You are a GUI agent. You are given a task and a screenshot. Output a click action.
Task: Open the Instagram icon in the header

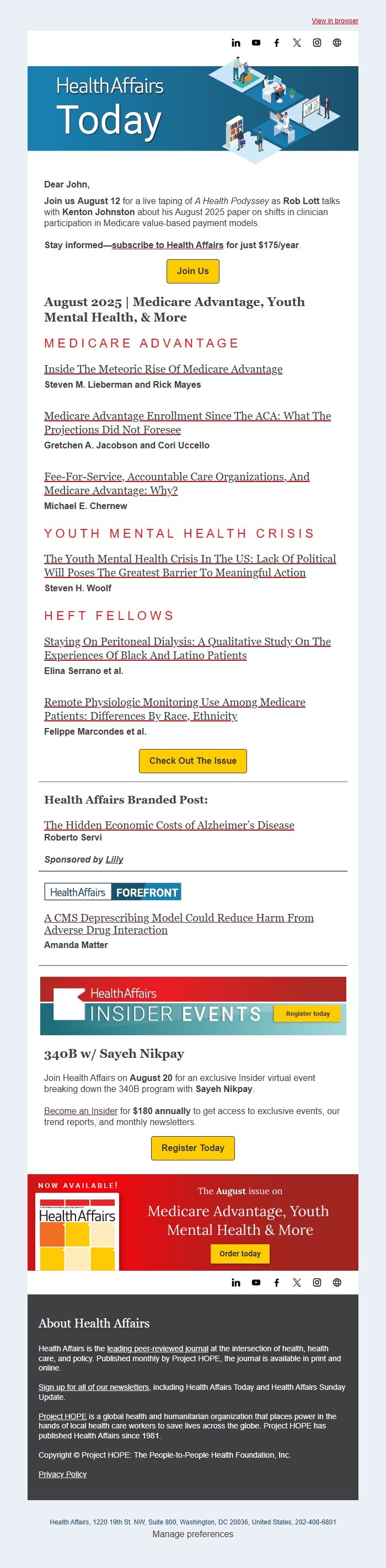[317, 42]
